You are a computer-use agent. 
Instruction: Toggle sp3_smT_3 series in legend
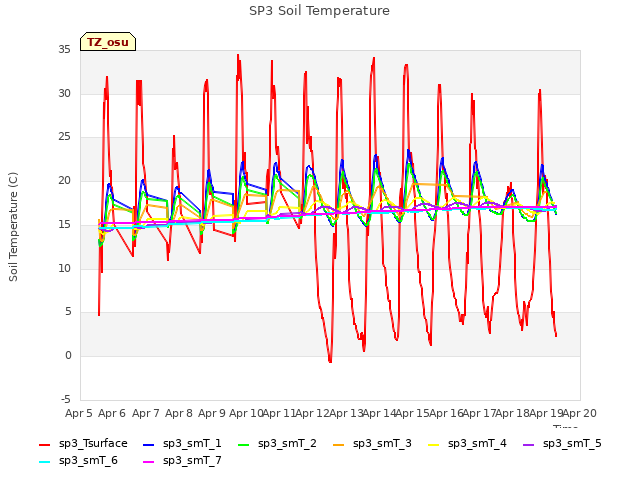373,444
